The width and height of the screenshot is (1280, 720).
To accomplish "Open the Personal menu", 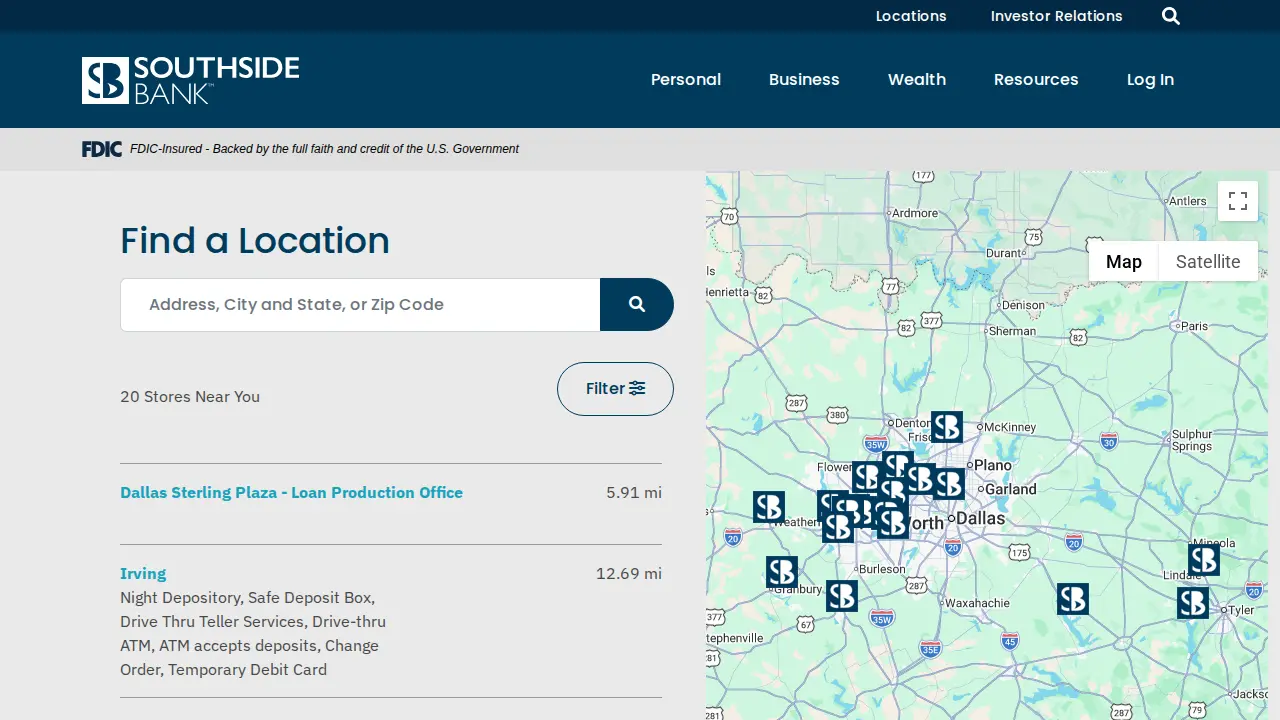I will pos(686,80).
